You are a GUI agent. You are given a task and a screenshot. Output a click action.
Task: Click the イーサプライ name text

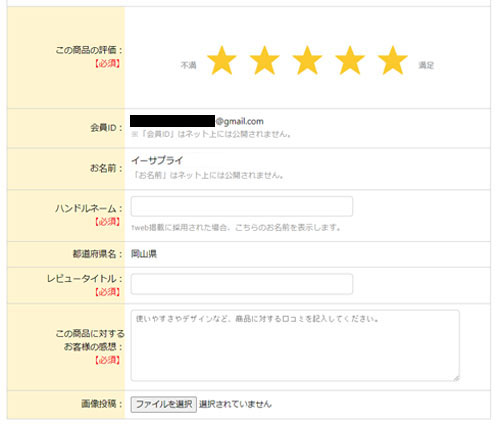pos(157,161)
